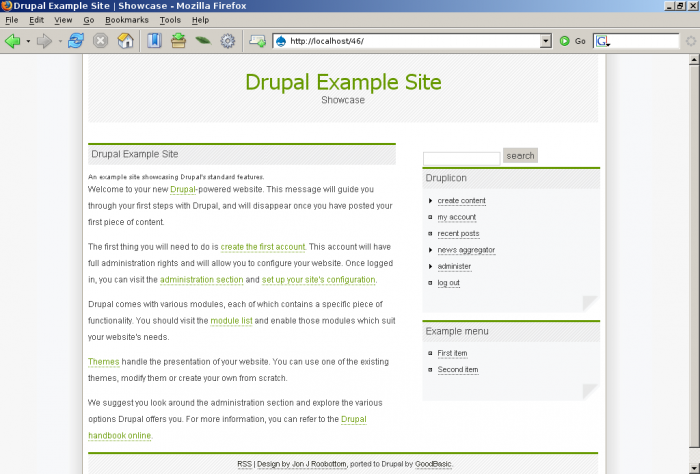The height and width of the screenshot is (474, 700).
Task: Open the recent posts link
Action: (458, 234)
